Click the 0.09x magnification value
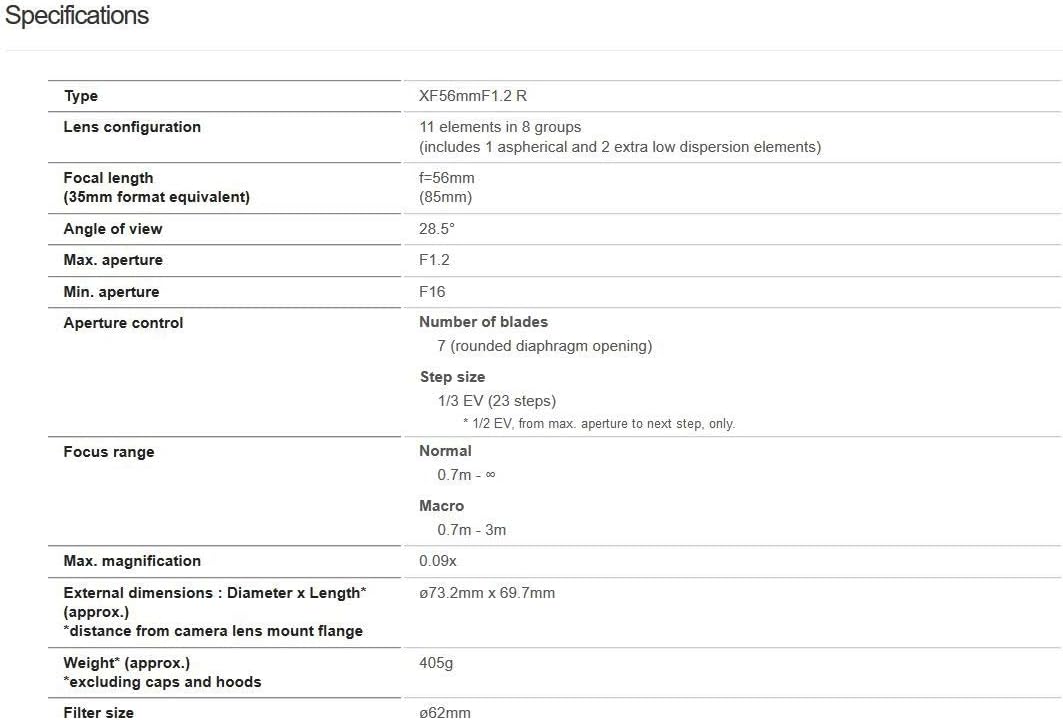 438,561
